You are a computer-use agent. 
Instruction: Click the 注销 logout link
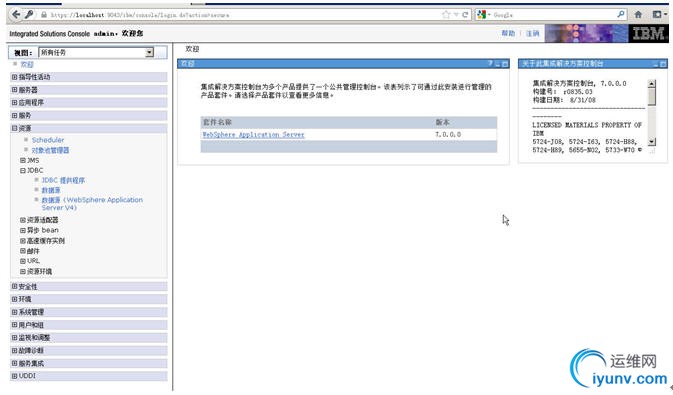(x=532, y=33)
